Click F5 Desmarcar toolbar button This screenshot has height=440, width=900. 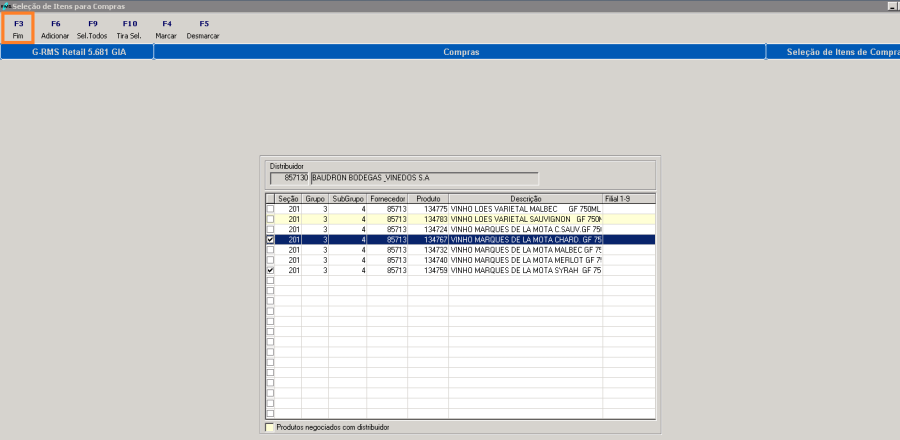tap(204, 29)
